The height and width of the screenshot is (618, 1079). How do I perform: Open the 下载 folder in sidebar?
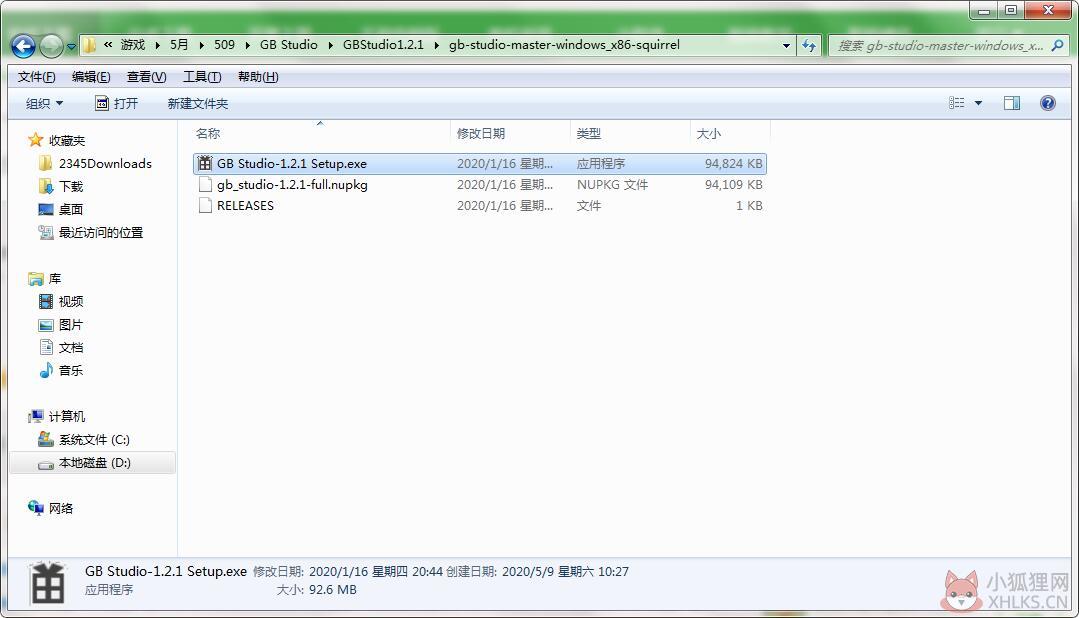(x=61, y=187)
